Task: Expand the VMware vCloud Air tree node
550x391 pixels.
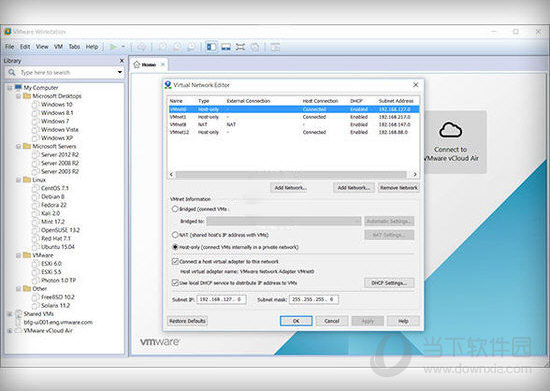Action: 10,331
